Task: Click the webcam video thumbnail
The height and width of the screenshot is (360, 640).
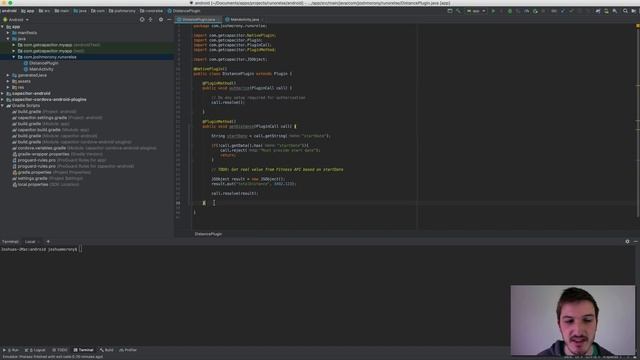Action: 573,320
